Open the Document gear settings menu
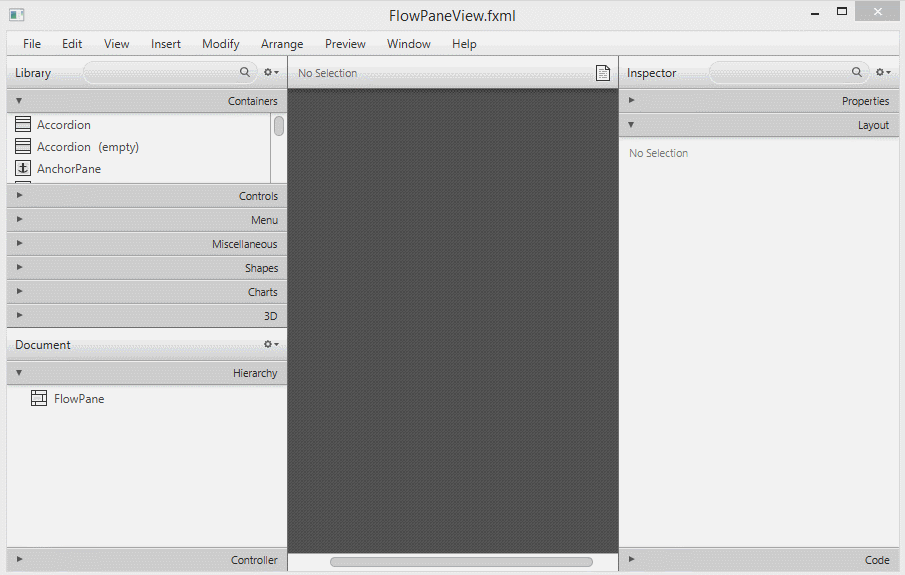Viewport: 905px width, 575px height. (x=271, y=345)
